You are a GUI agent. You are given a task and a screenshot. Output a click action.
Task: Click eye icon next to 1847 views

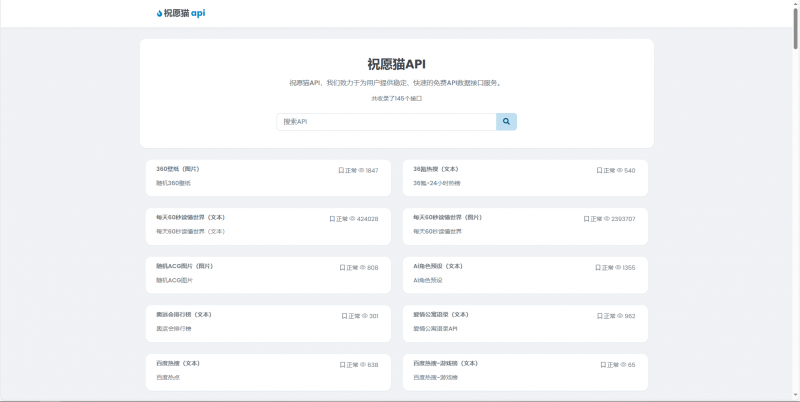[x=361, y=170]
